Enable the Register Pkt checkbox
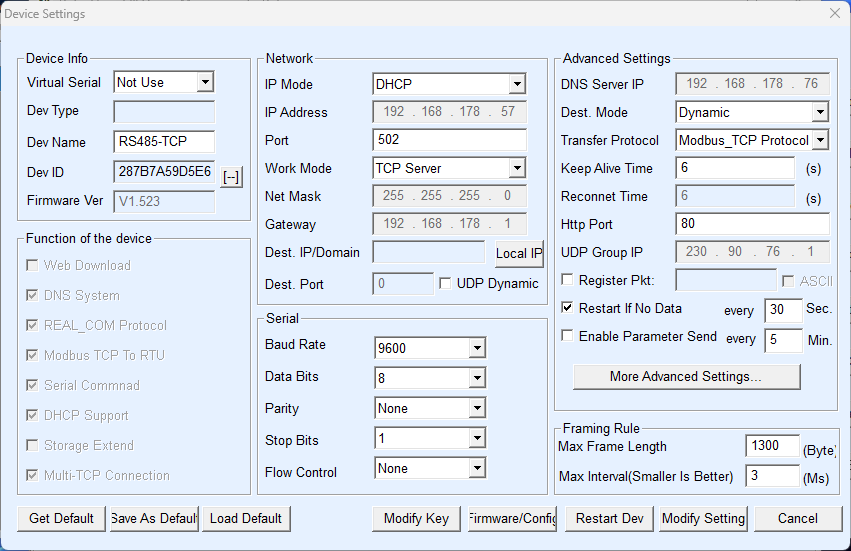 pos(567,280)
